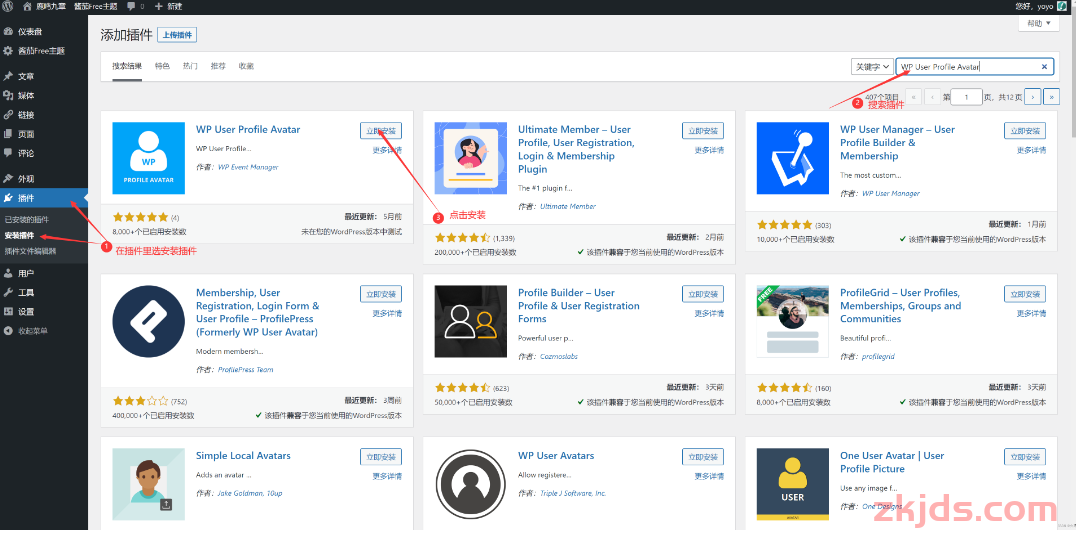Switch to the 搜索结果 tab

127,67
